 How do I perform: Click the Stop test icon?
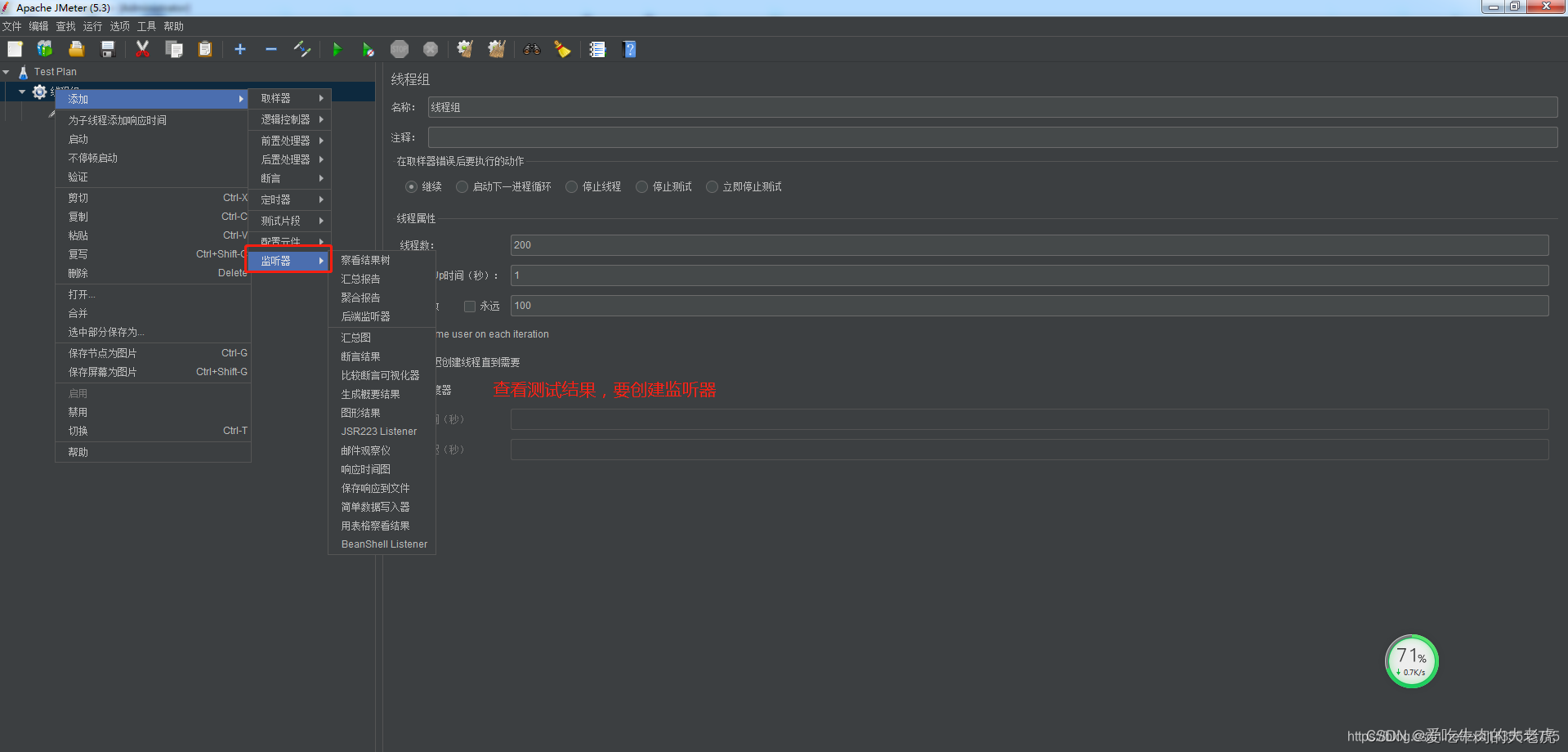click(x=400, y=49)
